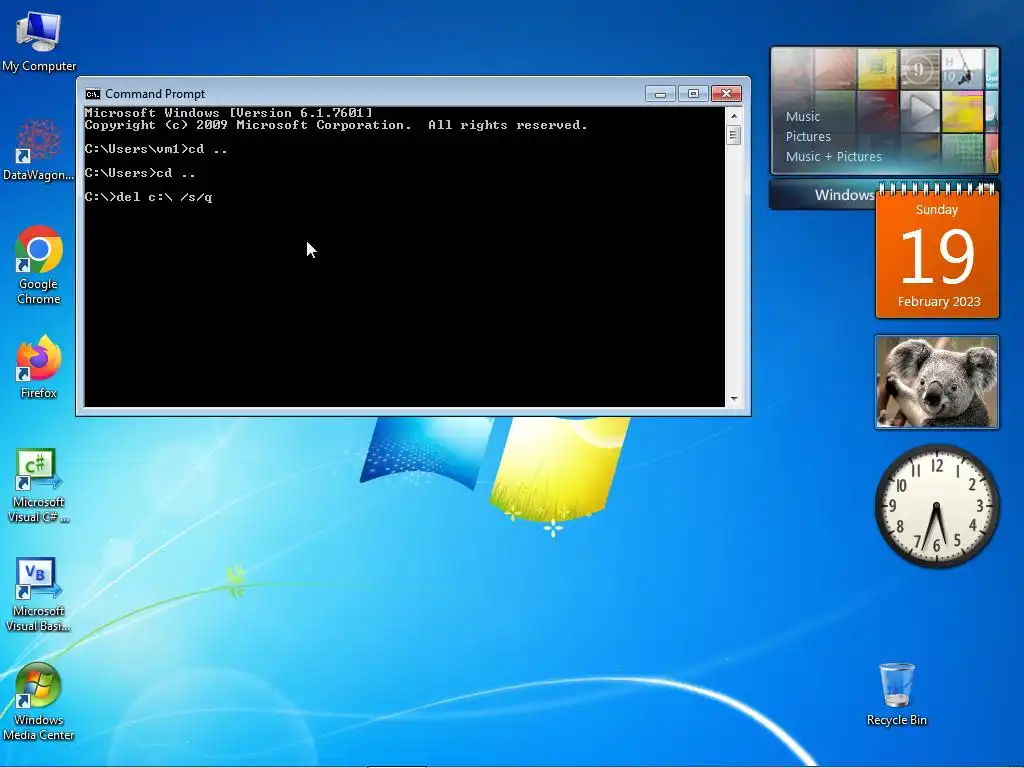
Task: Select the Microsoft Visual Basic shortcut
Action: [39, 594]
